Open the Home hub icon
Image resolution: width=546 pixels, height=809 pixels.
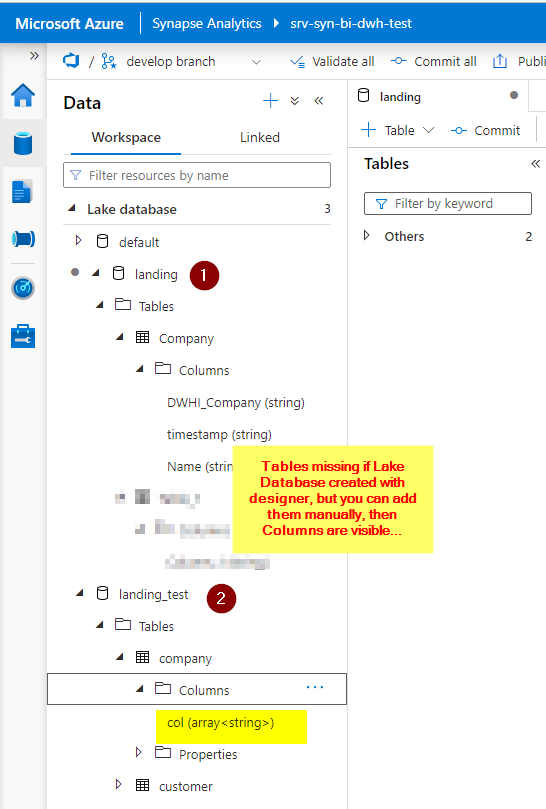click(x=23, y=95)
